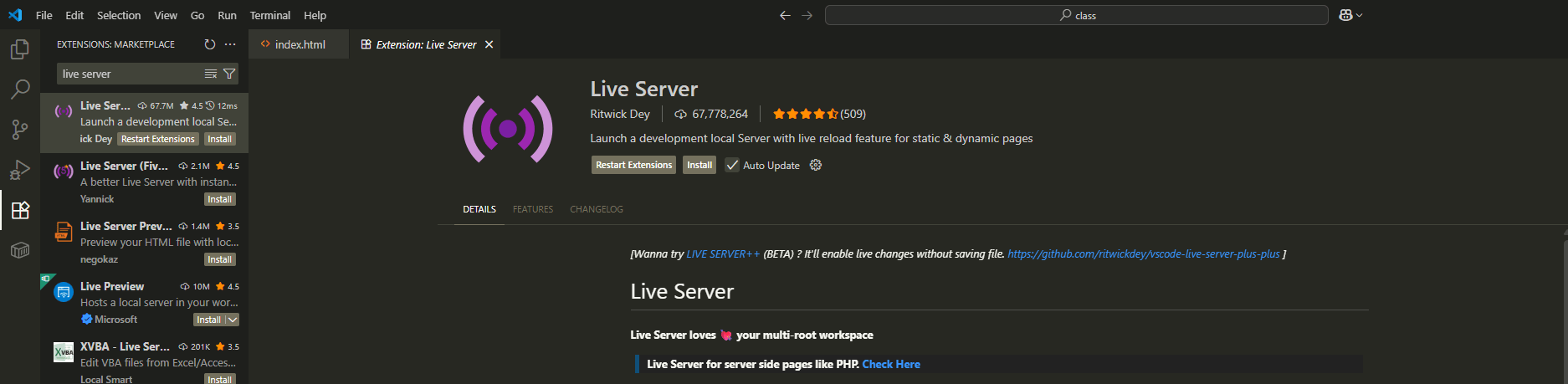Viewport: 1568px width, 384px height.
Task: Close the Extension: Live Server tab
Action: [489, 44]
